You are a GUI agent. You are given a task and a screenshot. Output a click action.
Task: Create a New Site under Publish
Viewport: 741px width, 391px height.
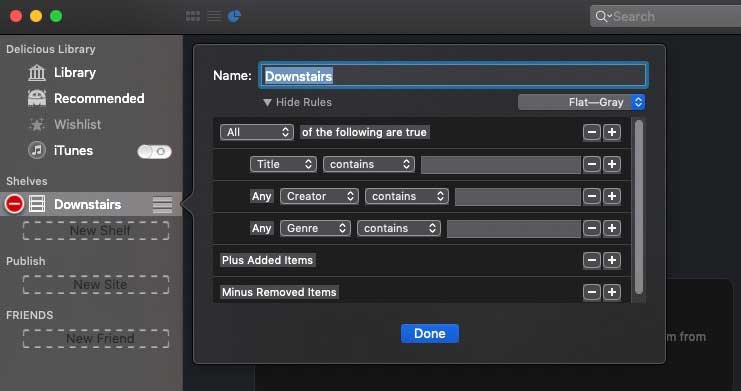click(96, 285)
